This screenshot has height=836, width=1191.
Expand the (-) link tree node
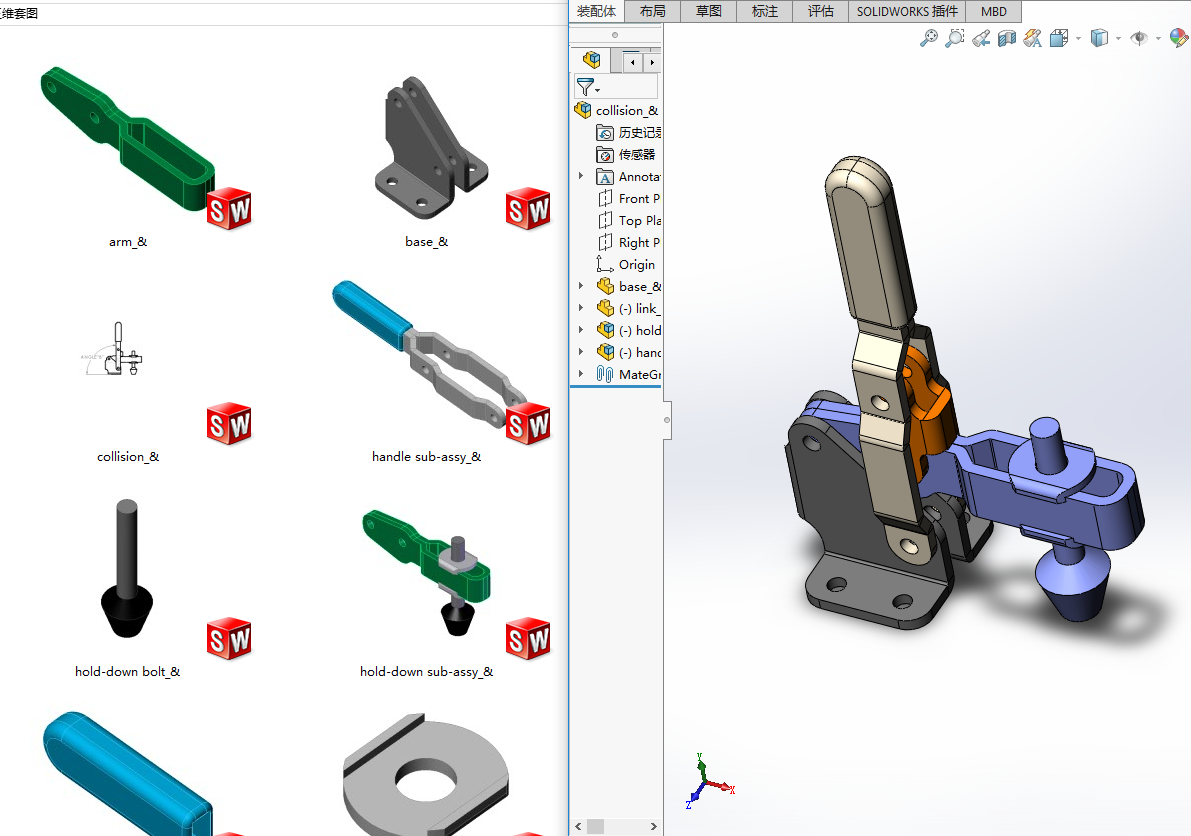click(581, 308)
